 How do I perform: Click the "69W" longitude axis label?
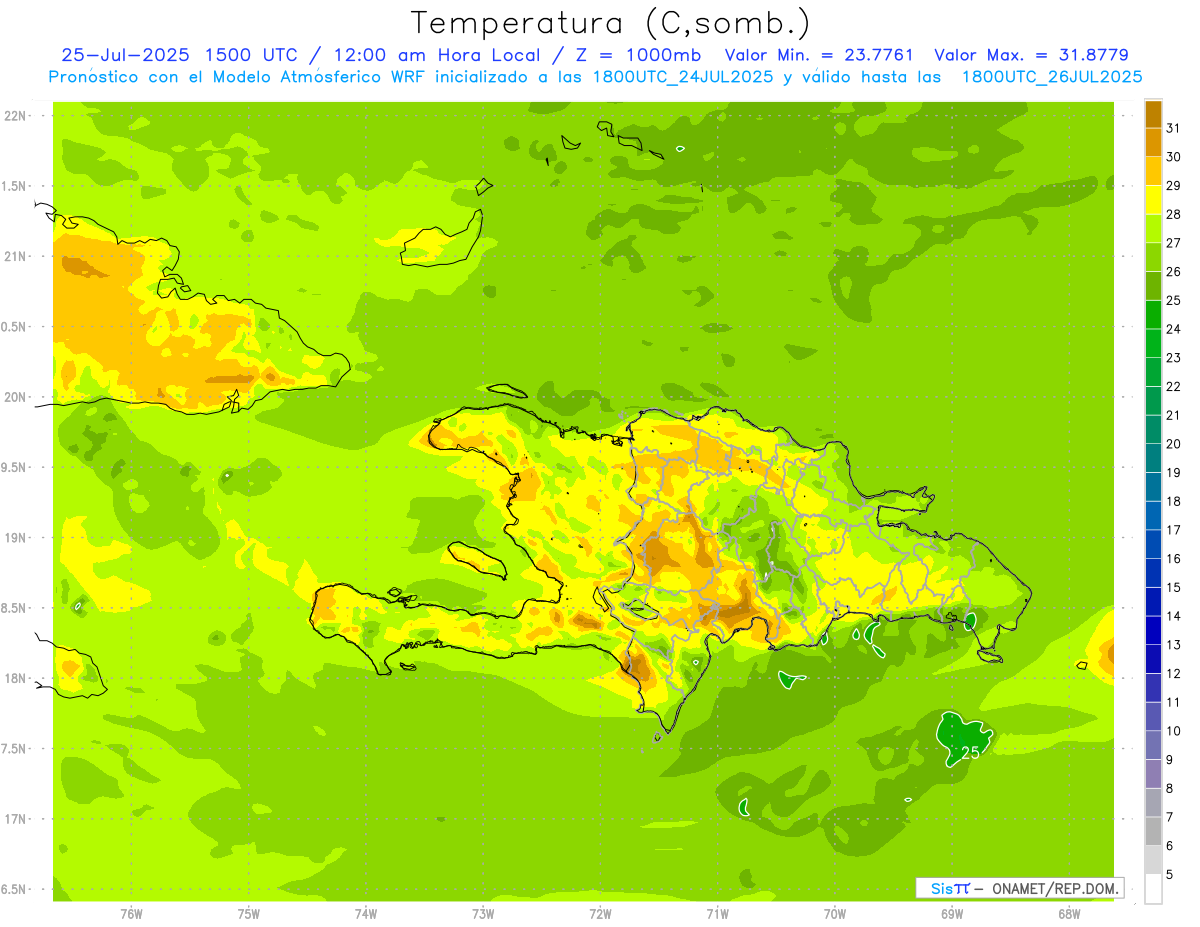tap(952, 915)
